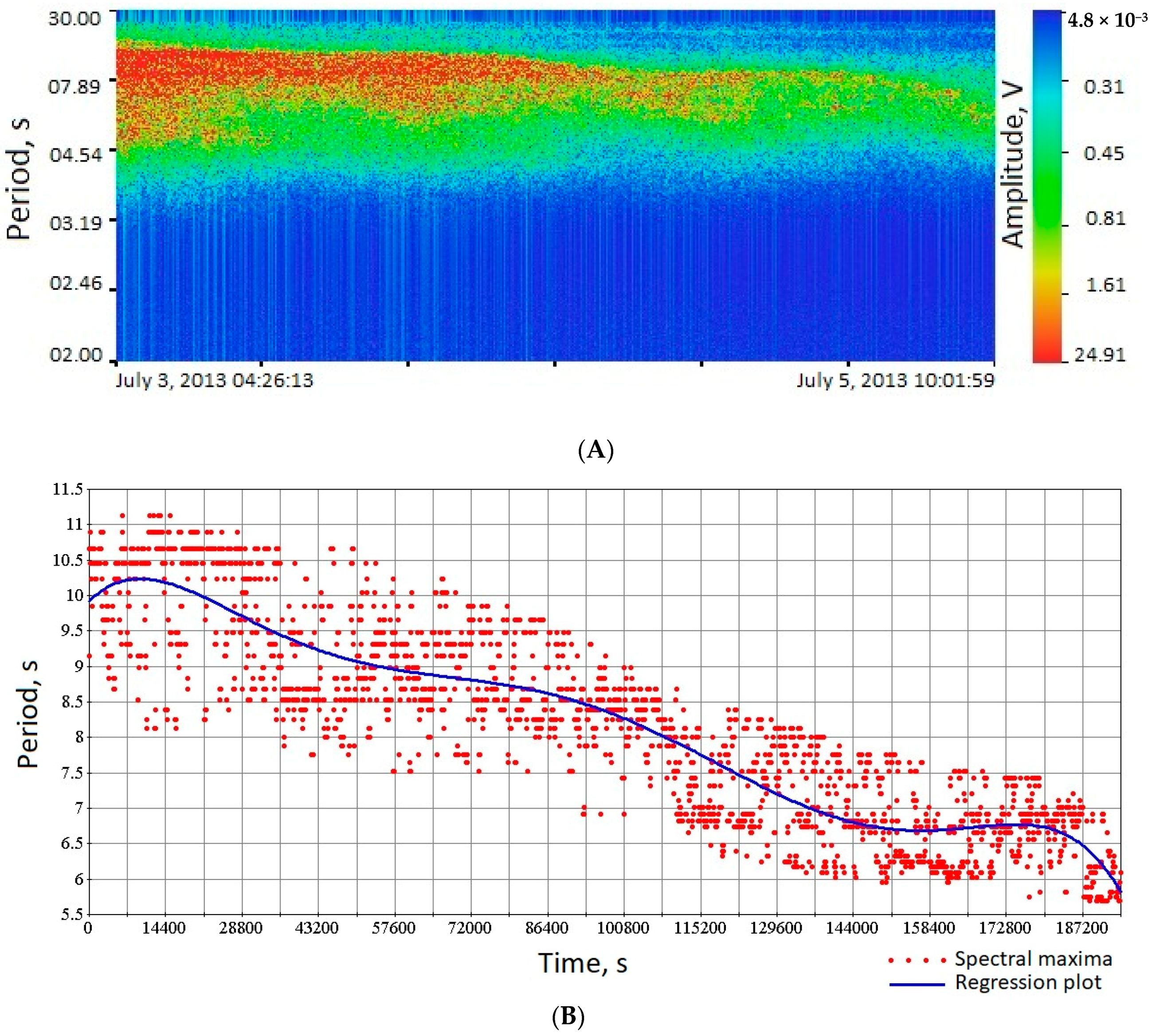
Task: Click the Time, s axis title
Action: (x=583, y=963)
